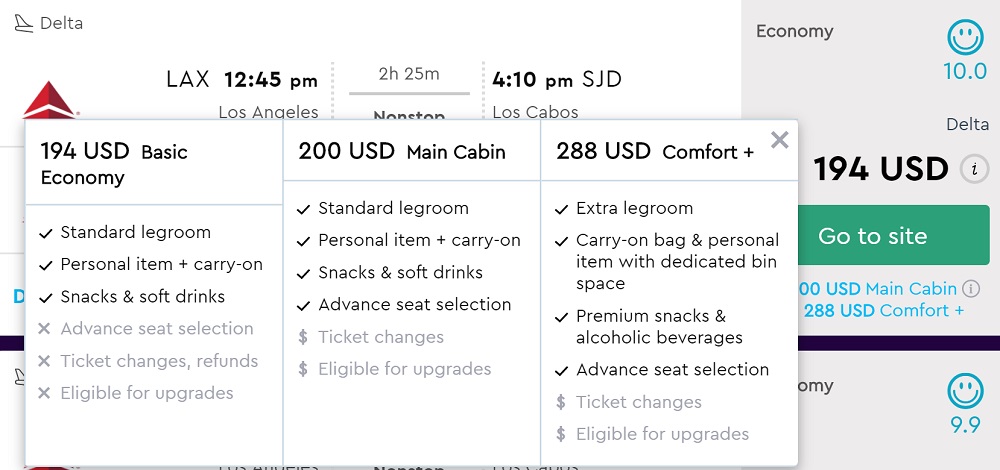This screenshot has height=470, width=1000.
Task: Click the Nonstop duration bar for 2h 25m
Action: [x=409, y=93]
